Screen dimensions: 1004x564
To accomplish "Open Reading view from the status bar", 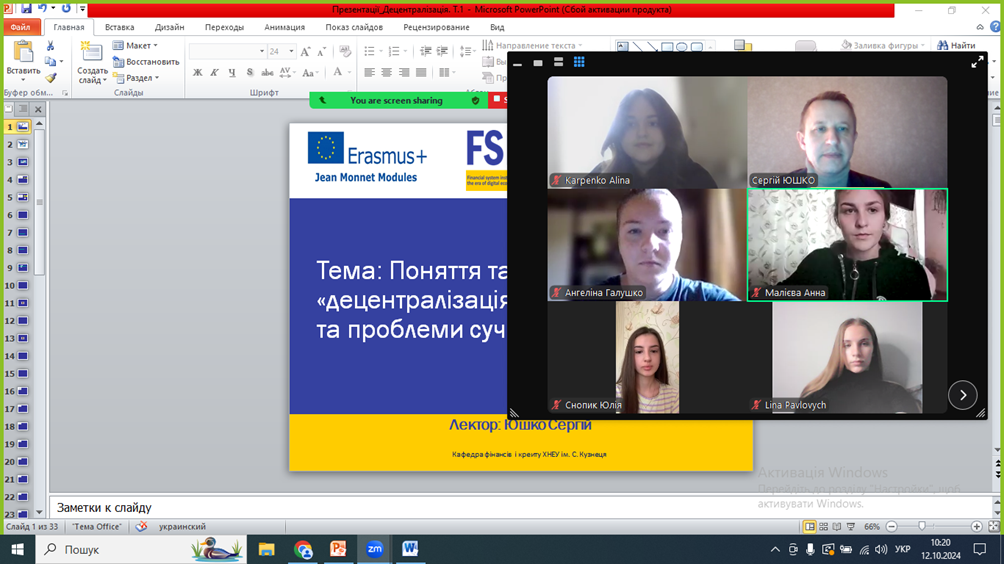I will coord(837,526).
